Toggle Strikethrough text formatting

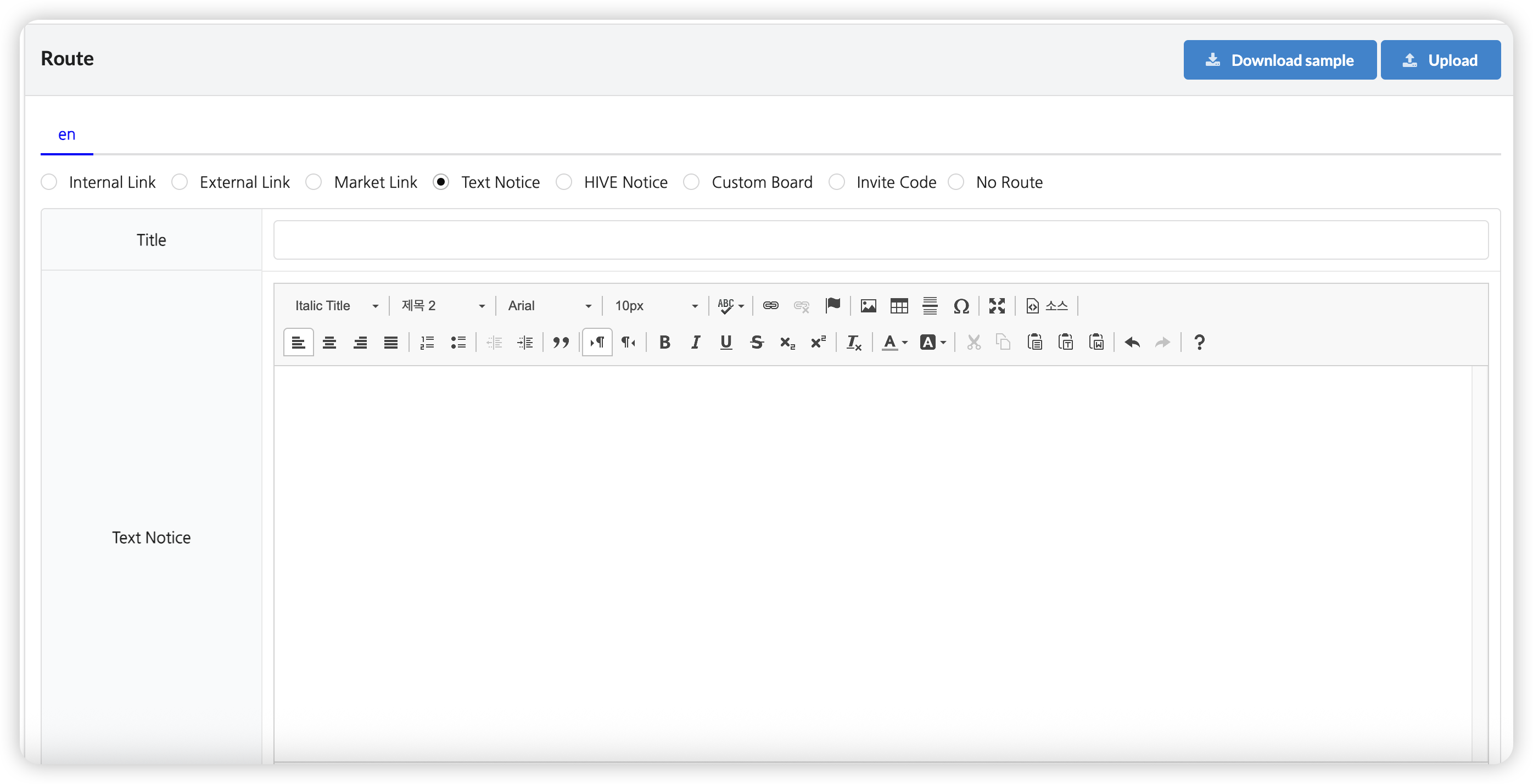(757, 342)
